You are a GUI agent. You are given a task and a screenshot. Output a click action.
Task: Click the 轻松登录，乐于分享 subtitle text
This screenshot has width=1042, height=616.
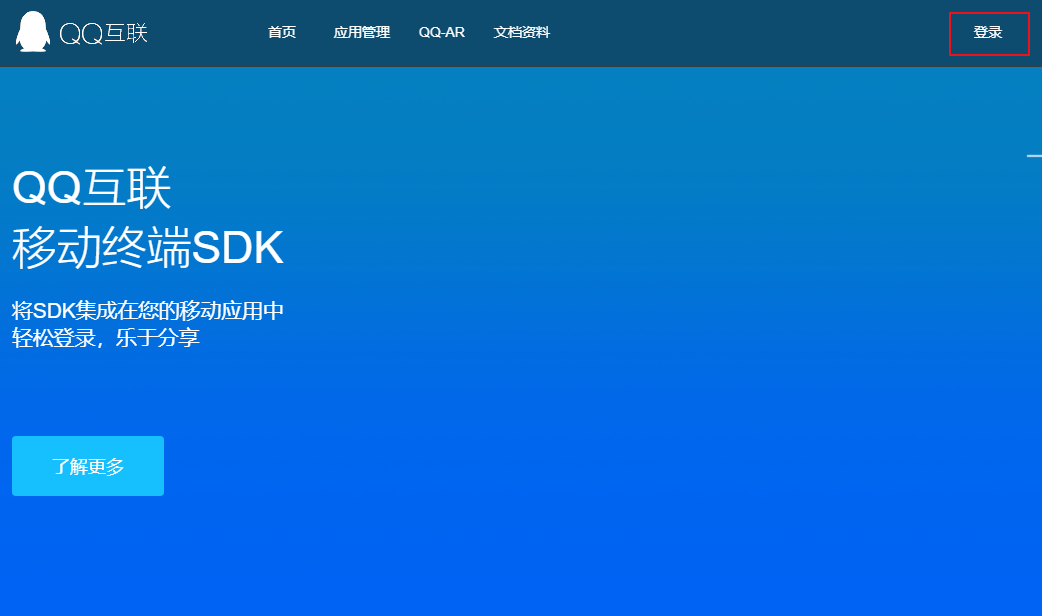(x=106, y=338)
